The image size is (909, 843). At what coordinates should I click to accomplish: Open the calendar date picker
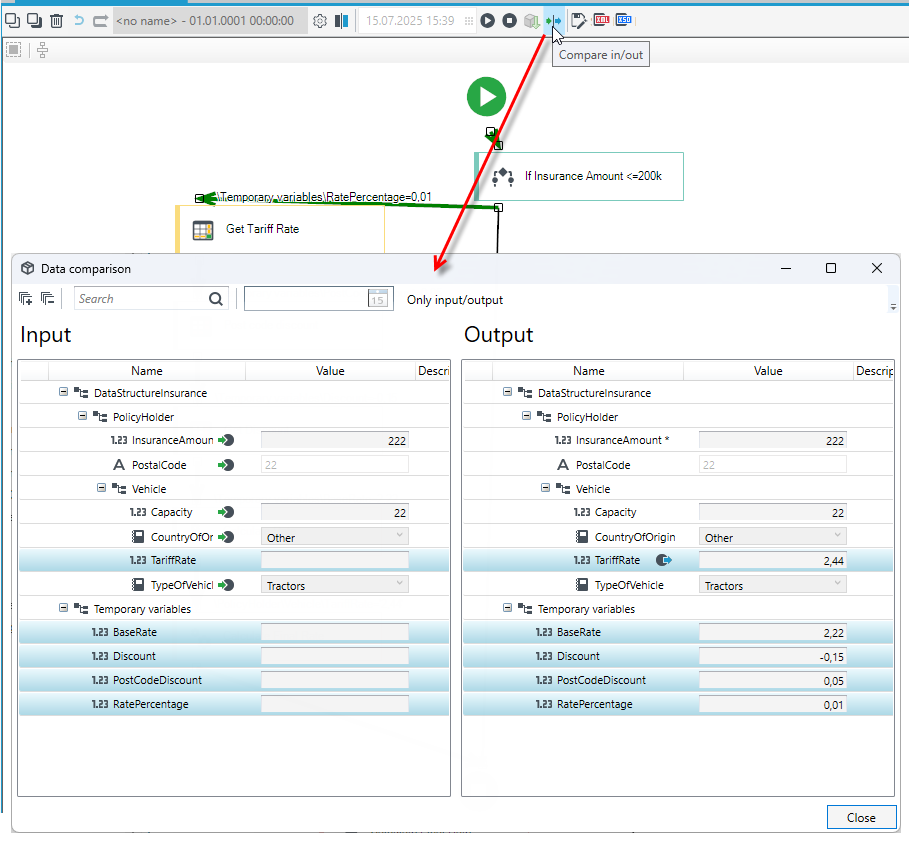pos(377,299)
